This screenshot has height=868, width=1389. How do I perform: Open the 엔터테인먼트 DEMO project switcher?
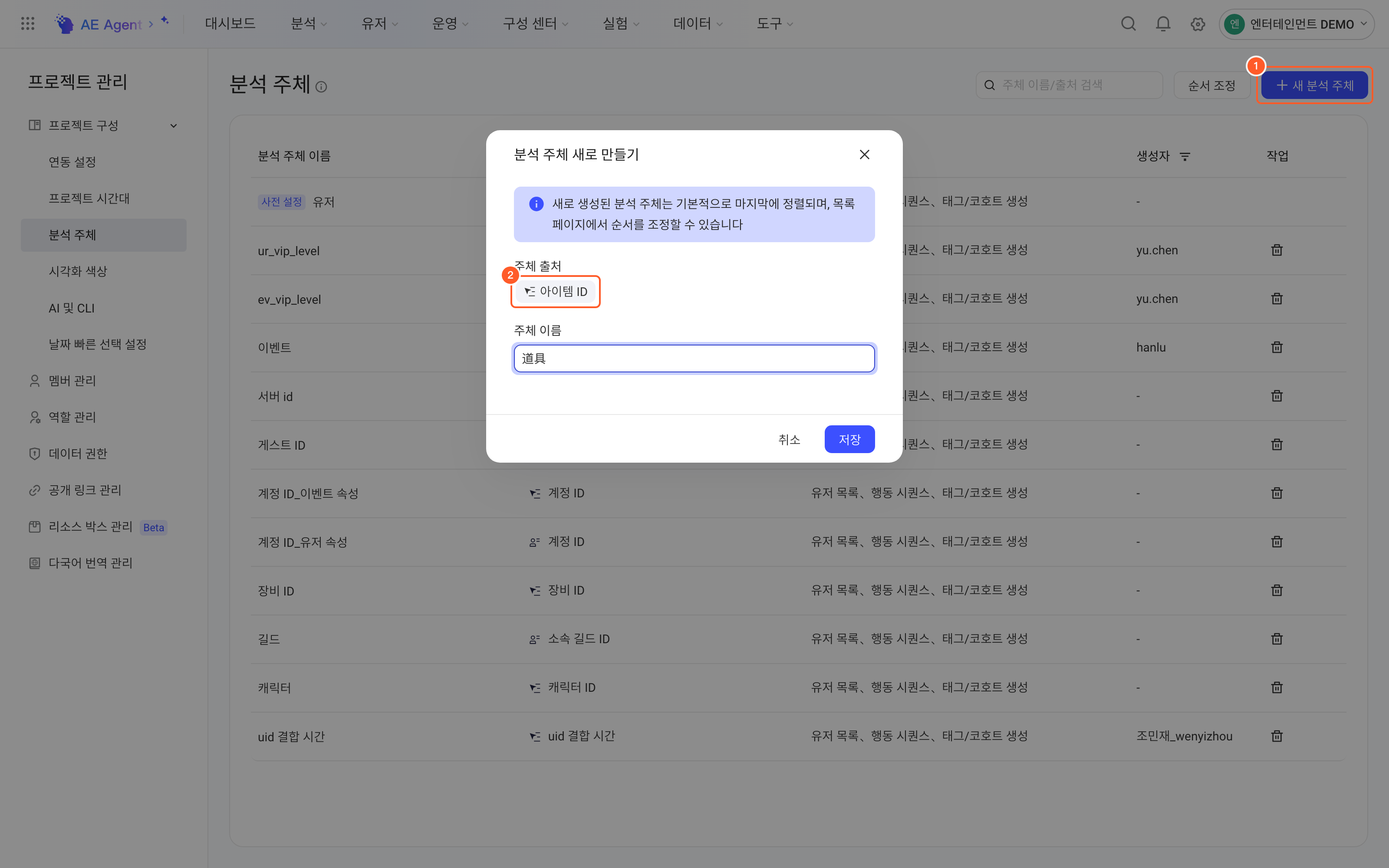tap(1296, 24)
